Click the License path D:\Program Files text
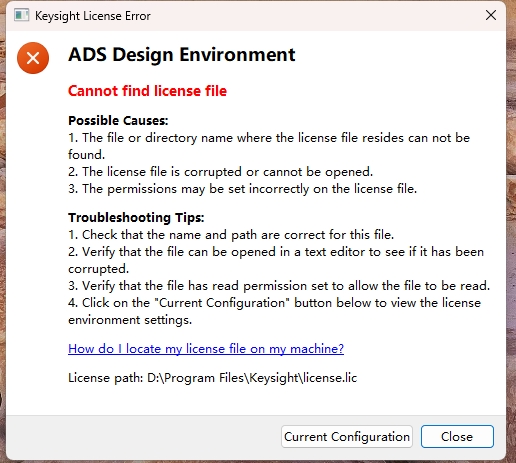 (212, 378)
